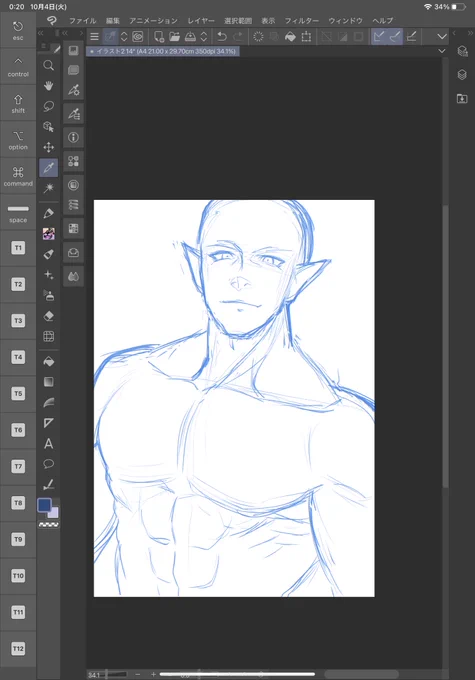Click the light lavender sub color swatch
This screenshot has height=680, width=475.
click(54, 513)
